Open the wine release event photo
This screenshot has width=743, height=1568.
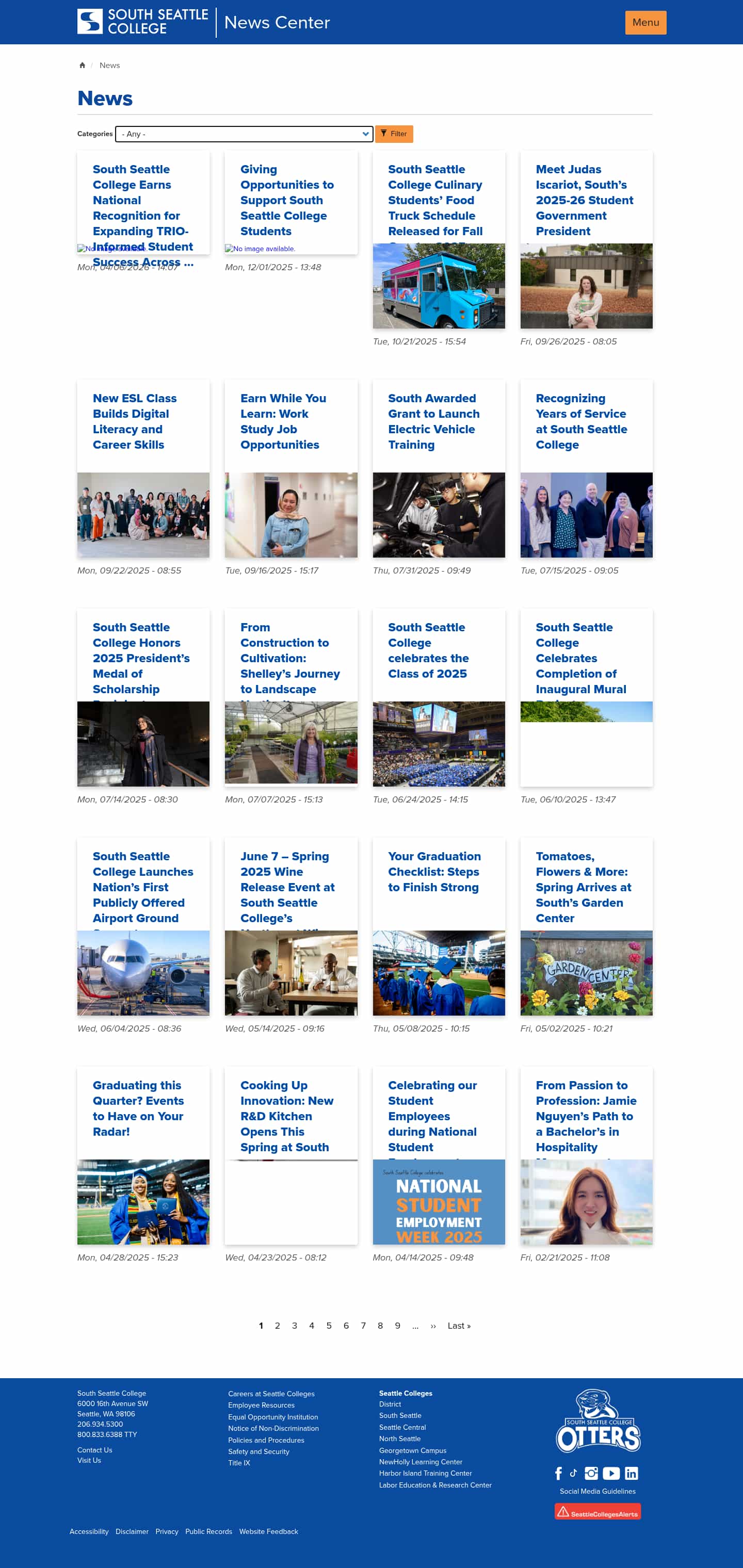290,973
